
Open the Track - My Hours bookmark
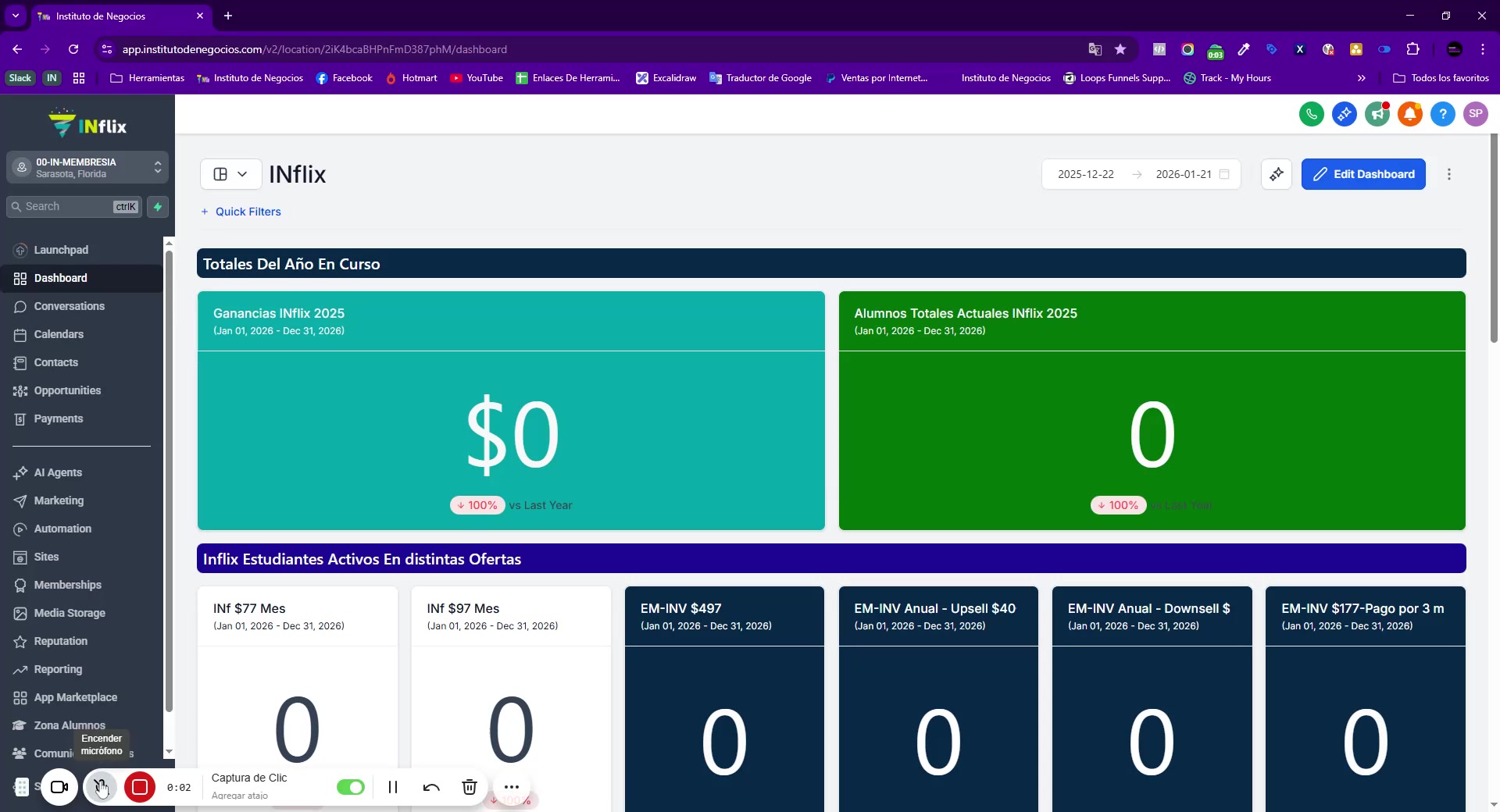tap(1227, 78)
